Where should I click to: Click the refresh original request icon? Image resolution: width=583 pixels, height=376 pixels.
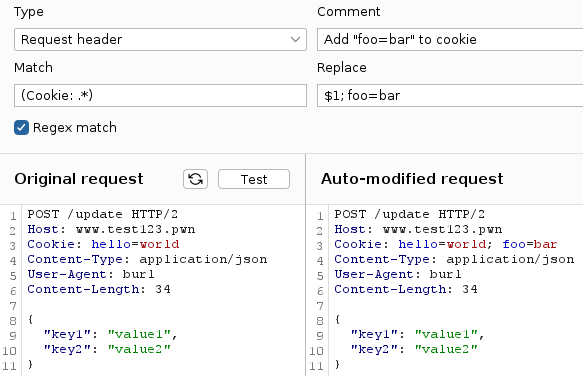click(195, 179)
